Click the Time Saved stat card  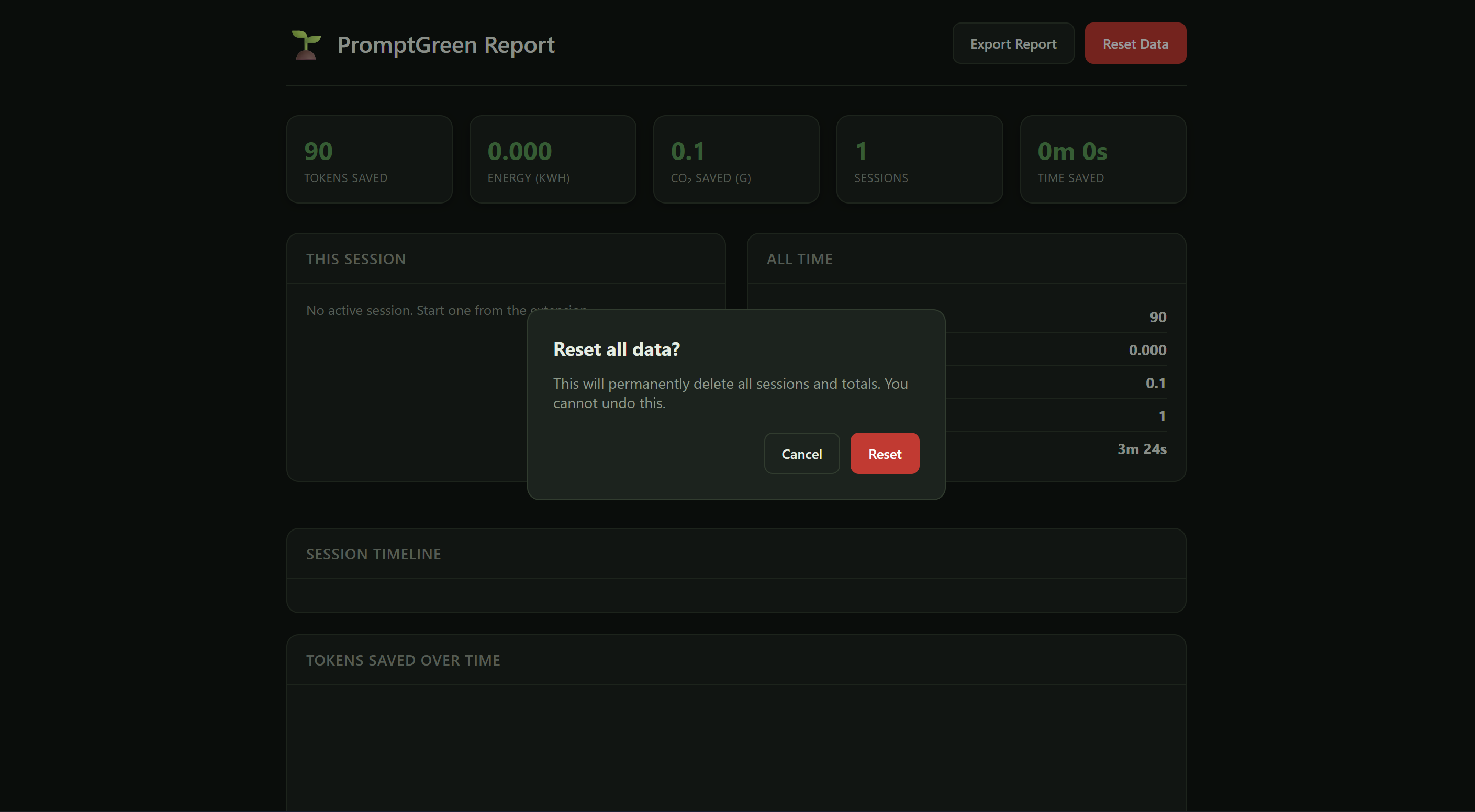pos(1102,159)
